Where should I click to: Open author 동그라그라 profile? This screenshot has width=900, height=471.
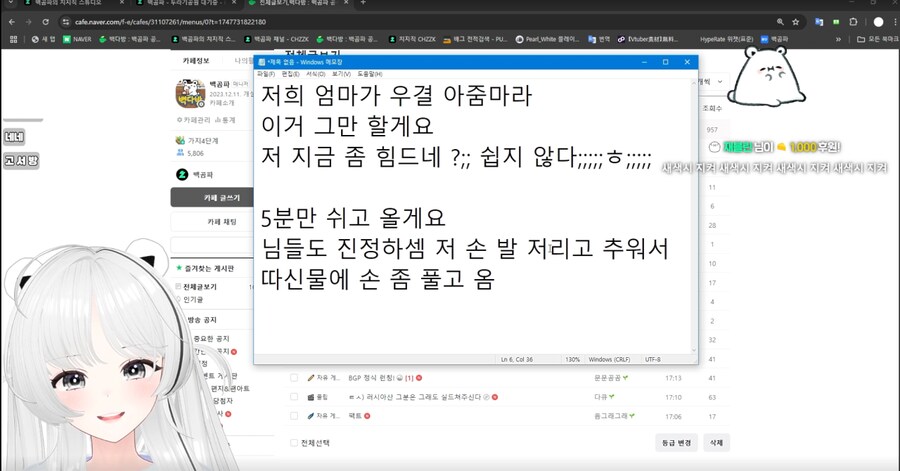(611, 416)
